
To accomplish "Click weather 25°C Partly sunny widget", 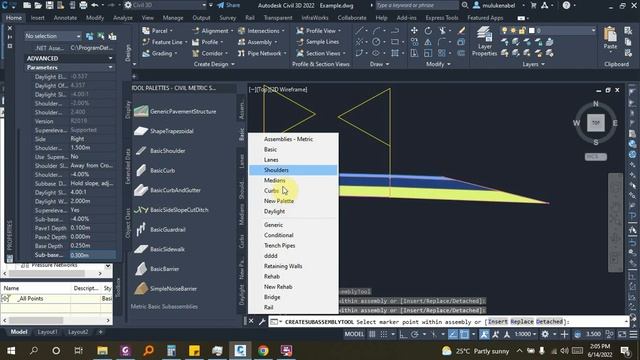I will (475, 351).
